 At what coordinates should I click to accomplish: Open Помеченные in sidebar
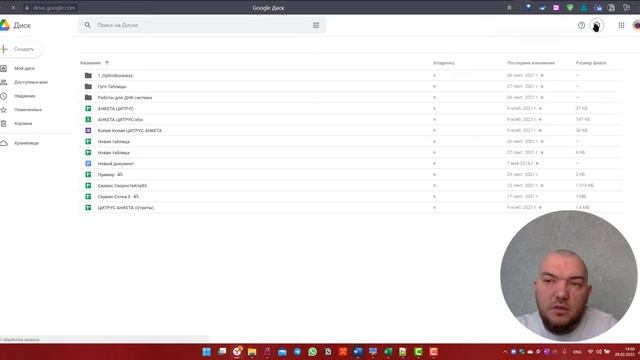(x=28, y=110)
